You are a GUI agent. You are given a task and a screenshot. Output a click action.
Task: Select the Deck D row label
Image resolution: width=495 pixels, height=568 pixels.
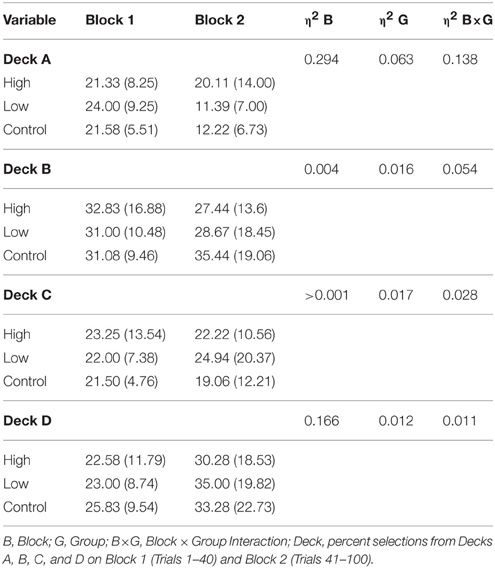click(27, 421)
